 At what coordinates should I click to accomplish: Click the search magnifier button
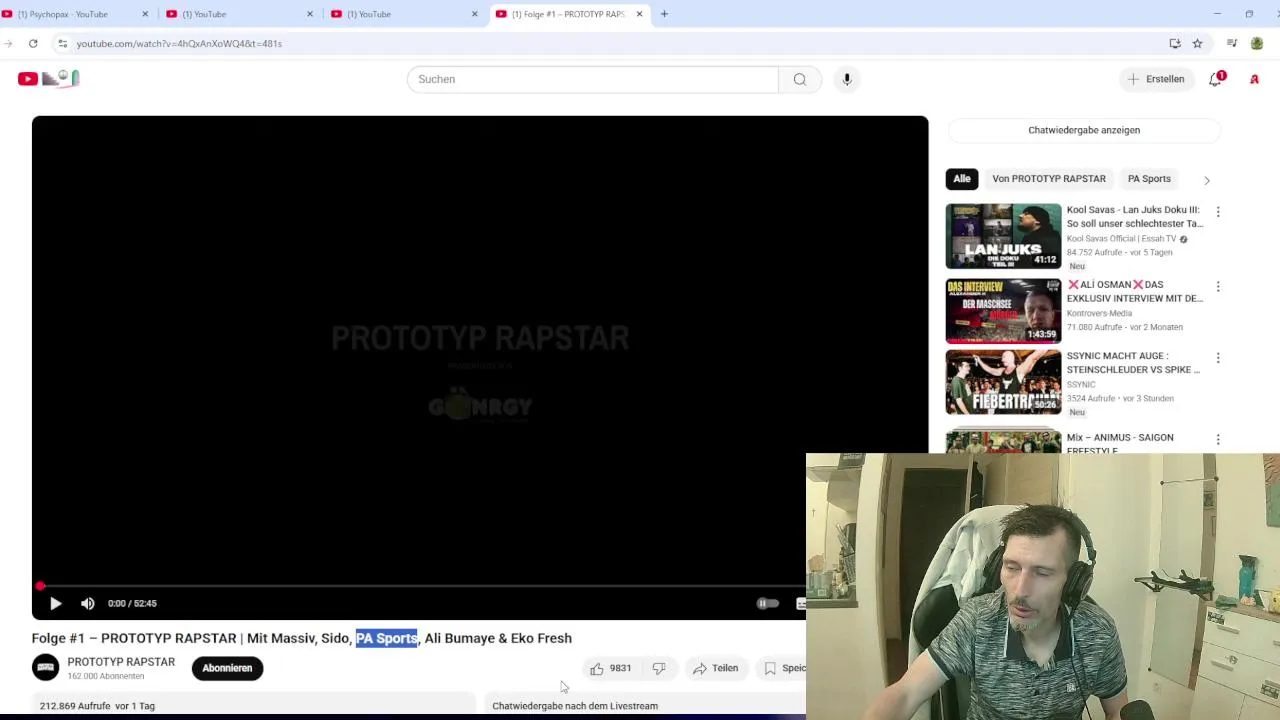(800, 79)
